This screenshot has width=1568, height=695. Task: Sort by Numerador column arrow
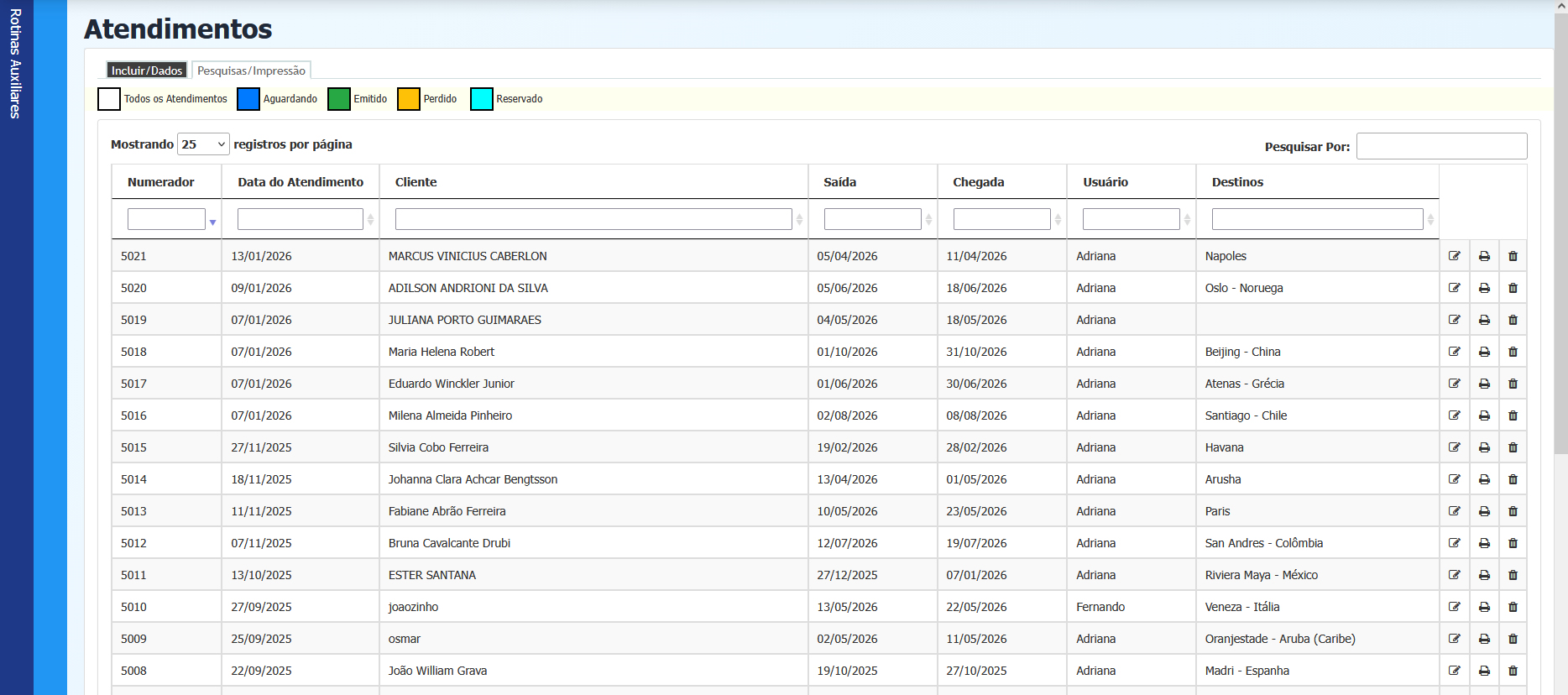(213, 222)
